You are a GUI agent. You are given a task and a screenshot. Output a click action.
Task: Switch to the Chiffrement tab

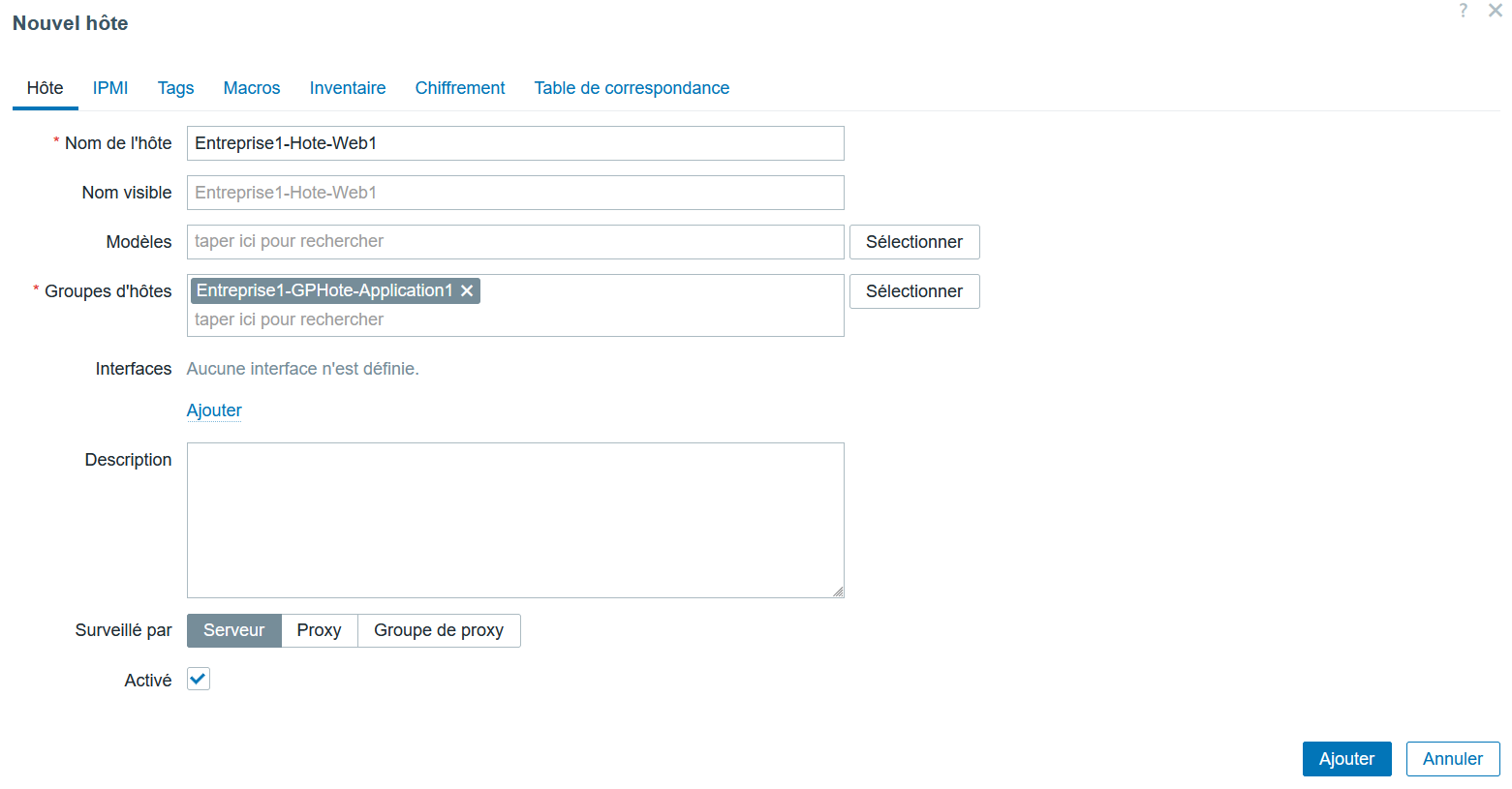(x=460, y=88)
